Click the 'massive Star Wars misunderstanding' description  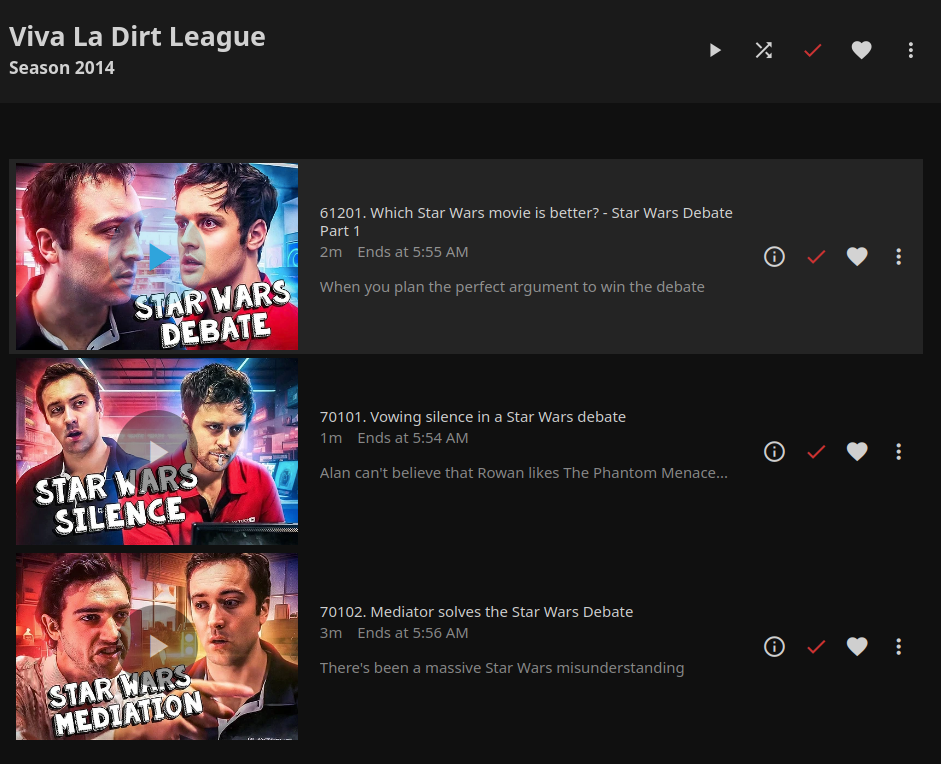tap(502, 668)
